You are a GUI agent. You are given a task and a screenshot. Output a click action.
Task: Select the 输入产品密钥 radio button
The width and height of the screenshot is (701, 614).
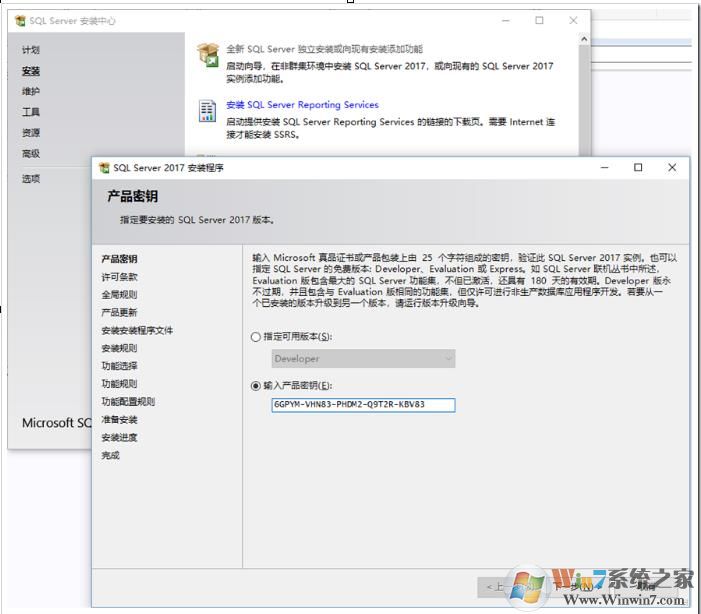pyautogui.click(x=256, y=385)
